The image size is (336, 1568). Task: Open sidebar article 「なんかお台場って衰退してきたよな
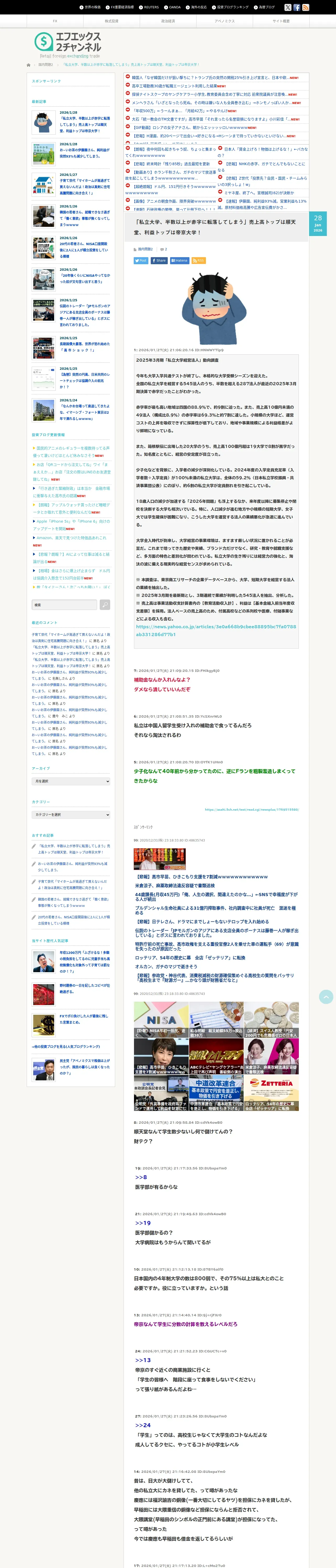click(x=85, y=412)
